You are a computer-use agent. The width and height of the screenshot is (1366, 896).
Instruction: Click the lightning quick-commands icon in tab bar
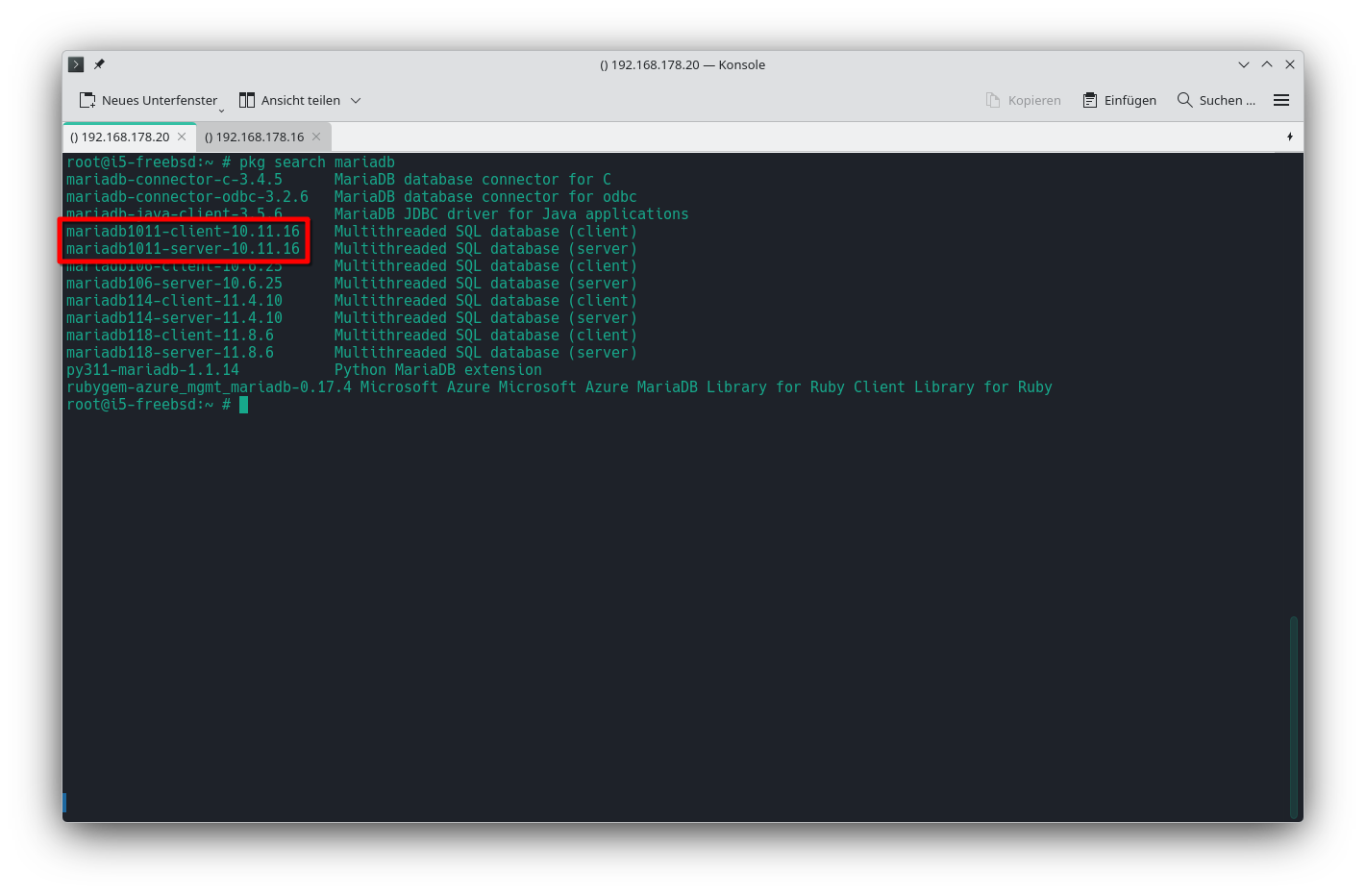(1289, 137)
